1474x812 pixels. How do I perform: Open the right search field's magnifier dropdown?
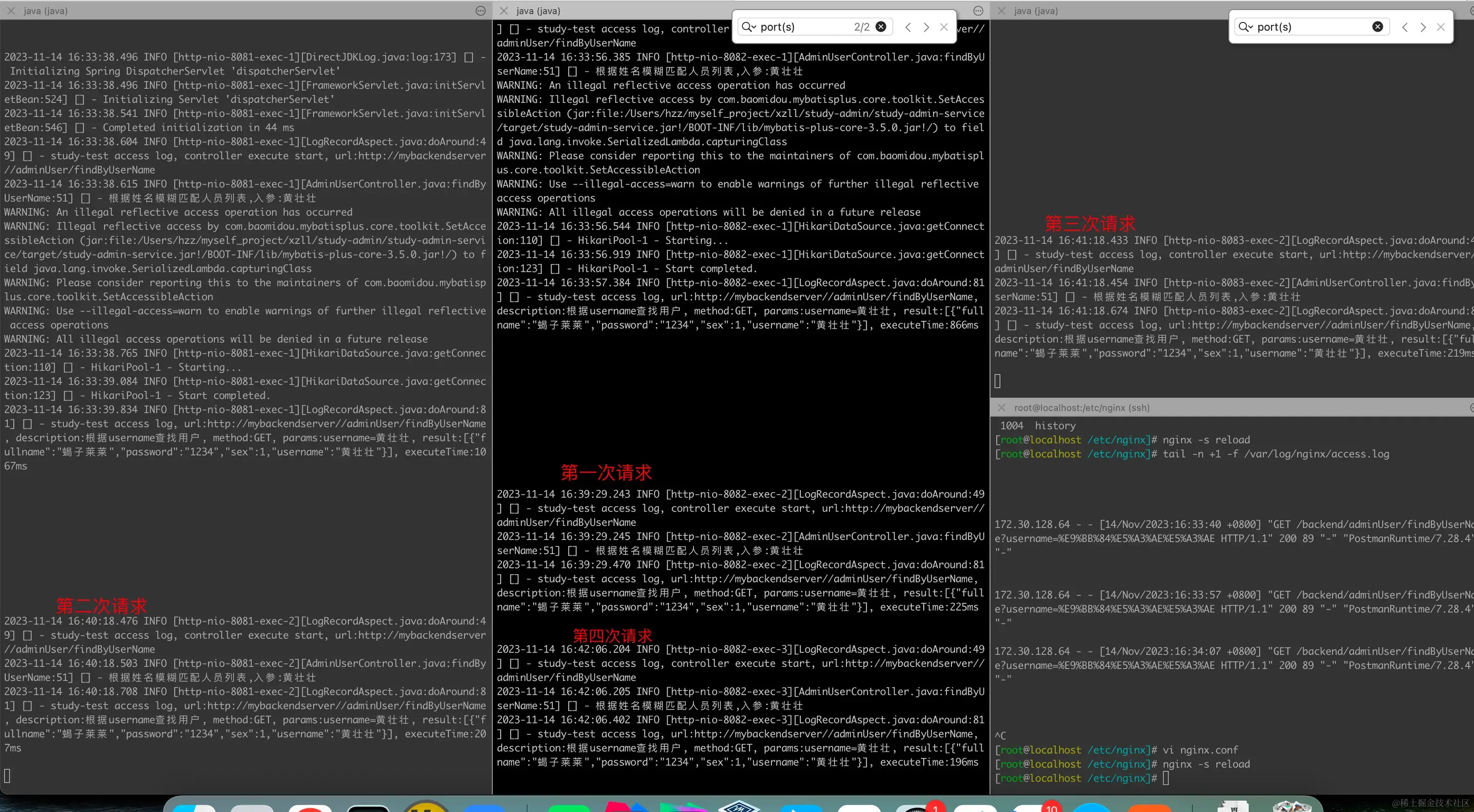click(1247, 26)
